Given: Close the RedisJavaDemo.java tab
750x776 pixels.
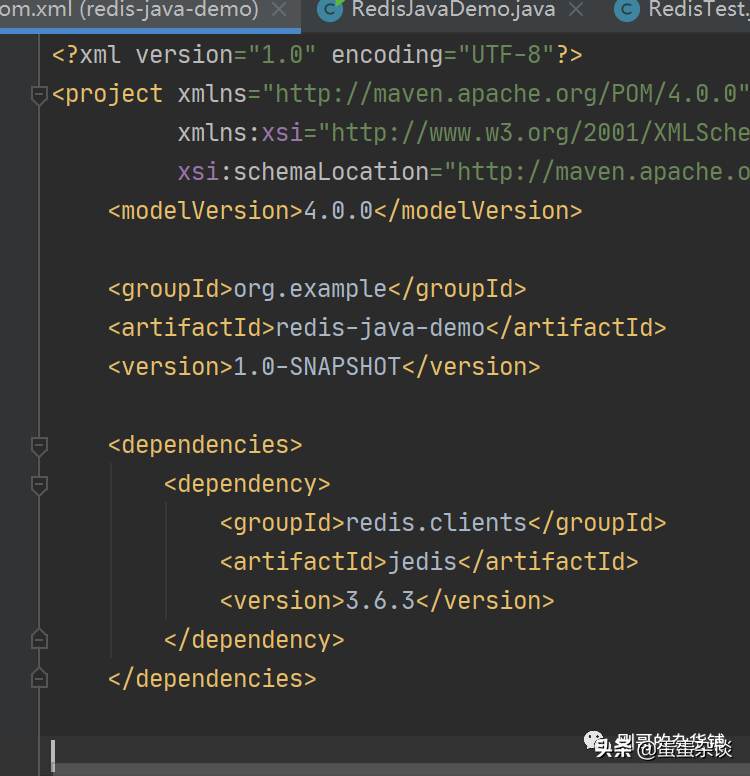Looking at the screenshot, I should [x=576, y=9].
